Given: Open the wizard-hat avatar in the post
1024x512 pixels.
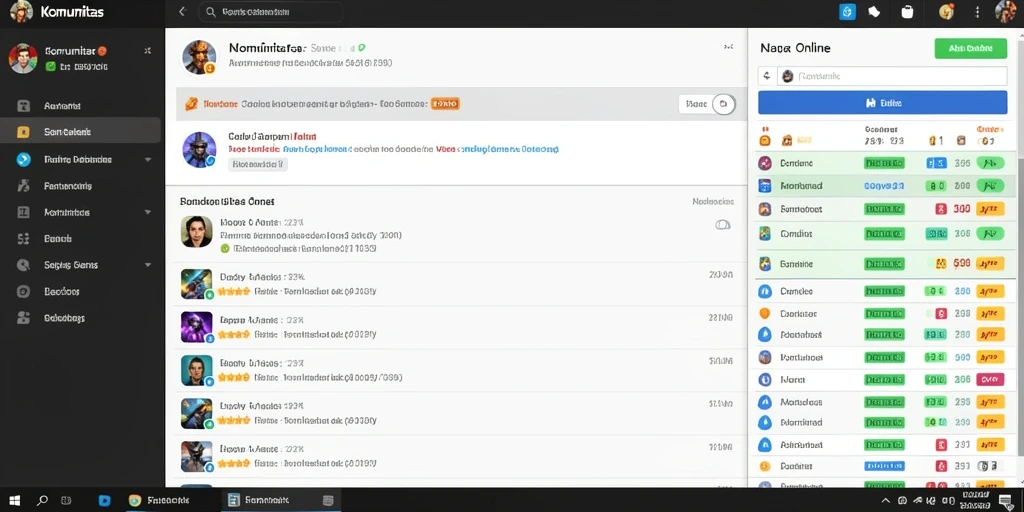Looking at the screenshot, I should pos(199,149).
